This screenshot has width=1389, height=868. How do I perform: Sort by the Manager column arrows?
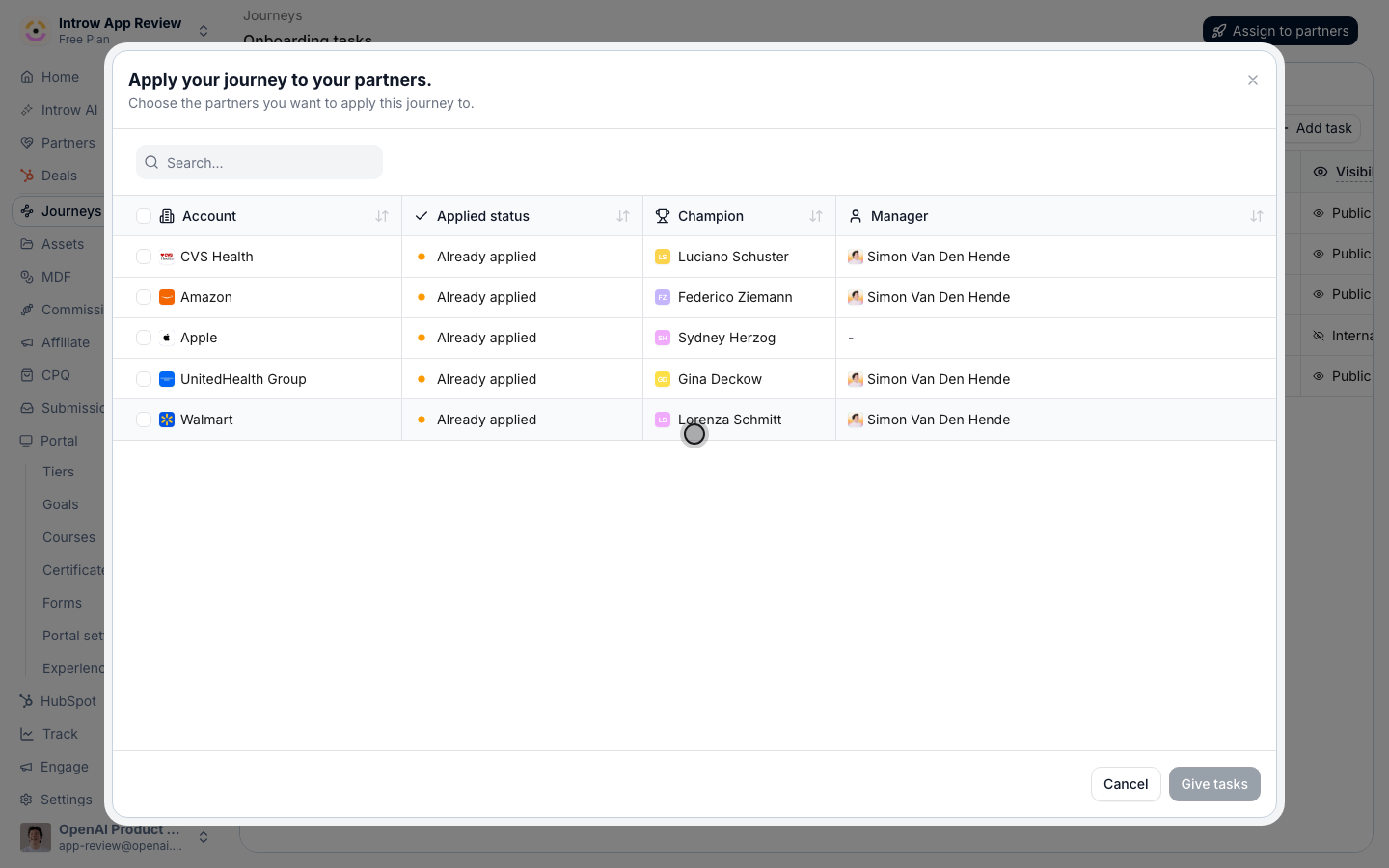tap(1257, 216)
